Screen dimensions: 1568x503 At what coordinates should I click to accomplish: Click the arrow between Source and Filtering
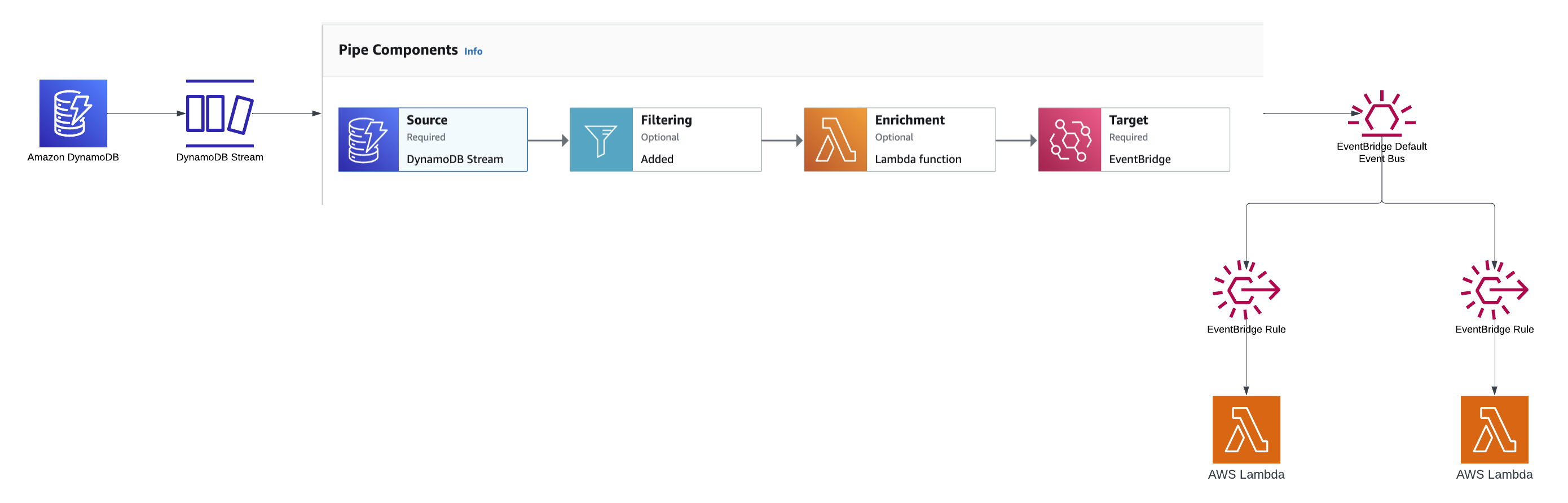(x=548, y=141)
